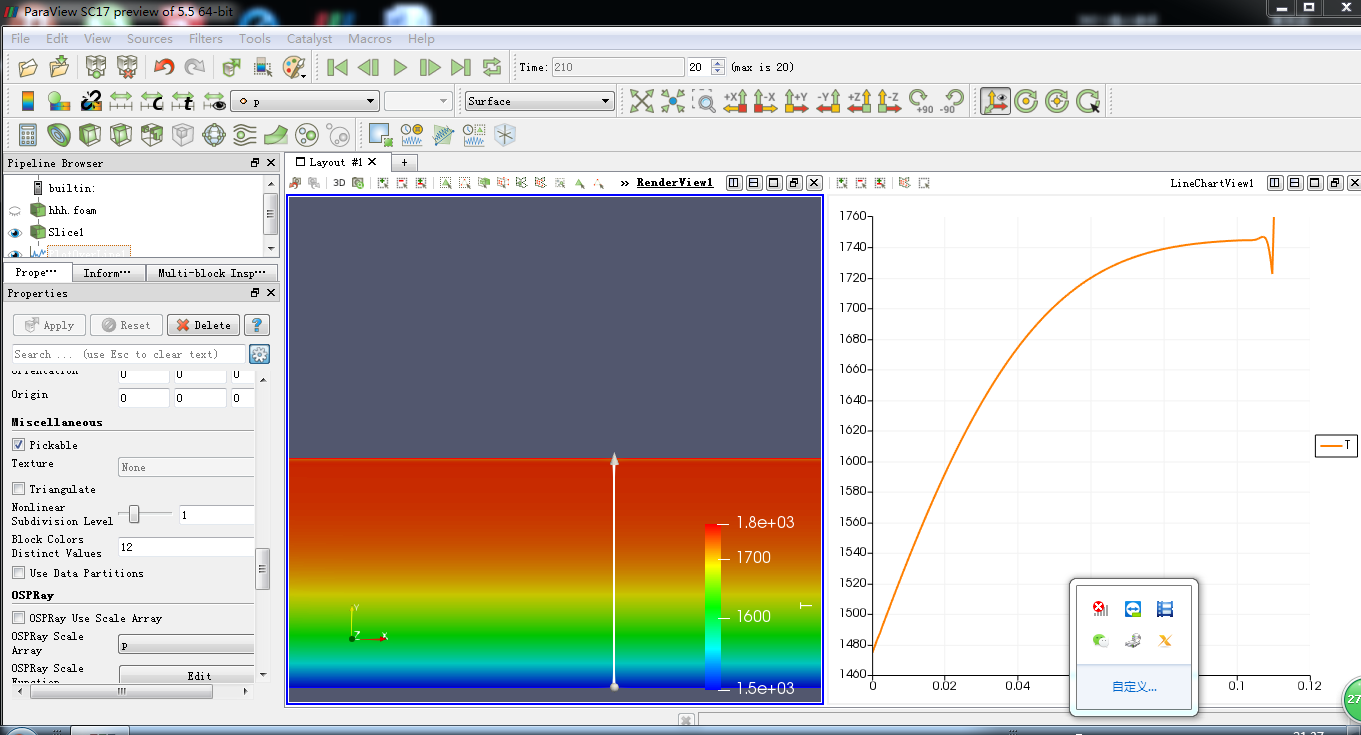Toggle visibility eye of hhh.foam
The image size is (1361, 735).
[15, 211]
